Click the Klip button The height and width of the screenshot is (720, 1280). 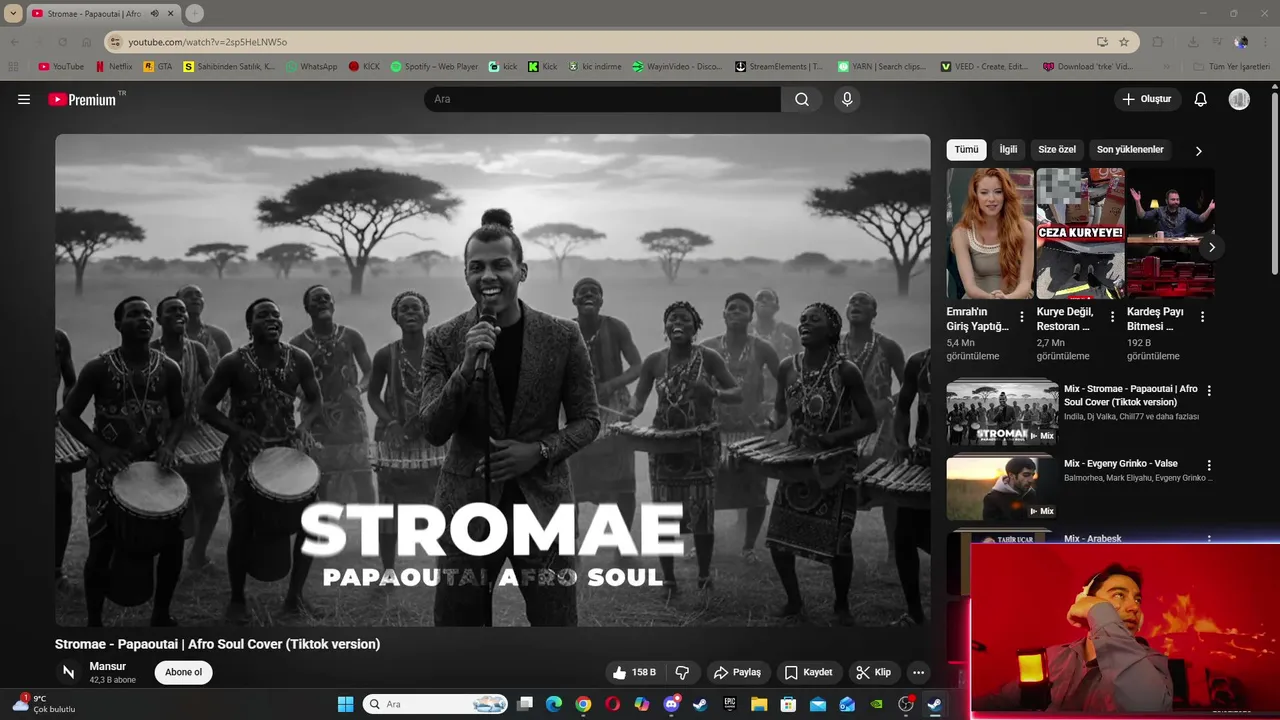tap(874, 672)
